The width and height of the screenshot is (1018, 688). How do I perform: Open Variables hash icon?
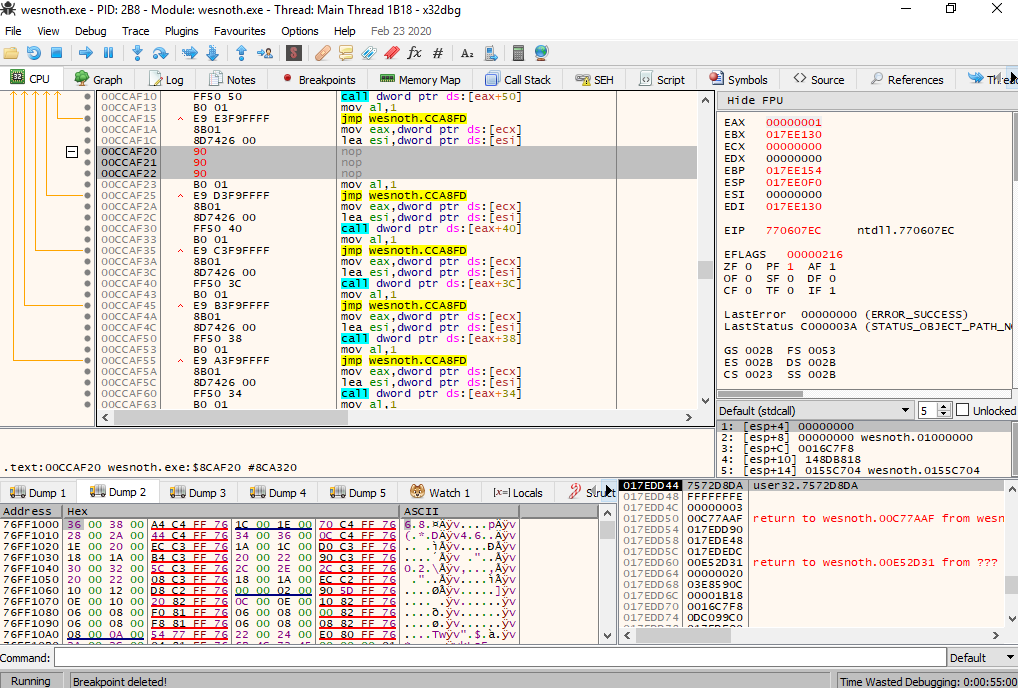pyautogui.click(x=438, y=53)
